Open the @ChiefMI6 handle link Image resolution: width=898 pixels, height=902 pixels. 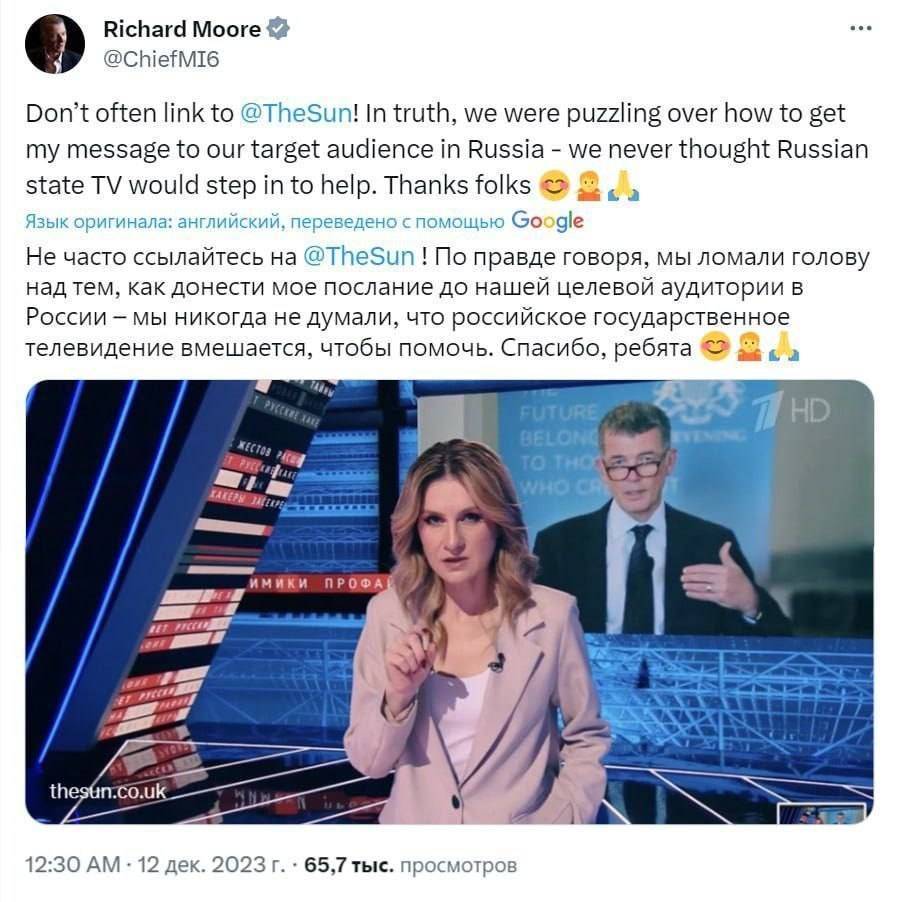click(x=161, y=59)
